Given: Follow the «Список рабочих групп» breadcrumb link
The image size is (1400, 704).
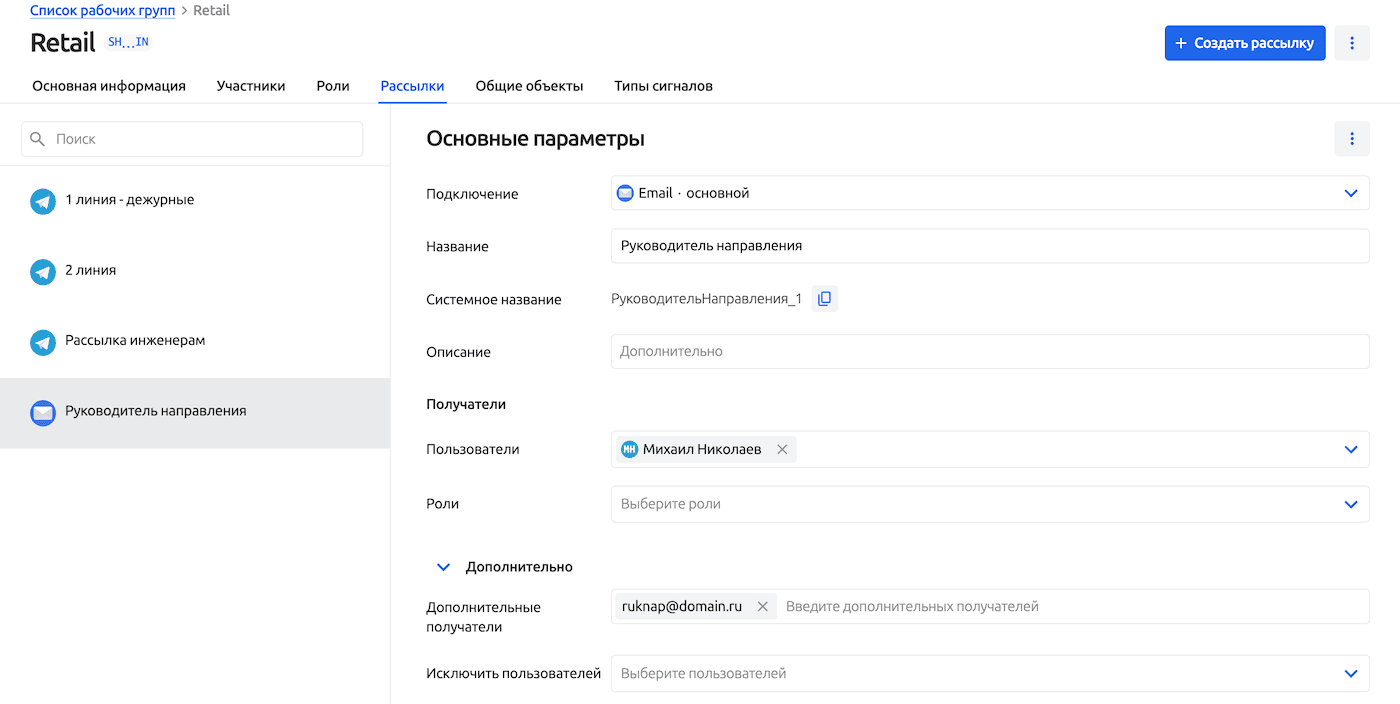Looking at the screenshot, I should point(100,10).
